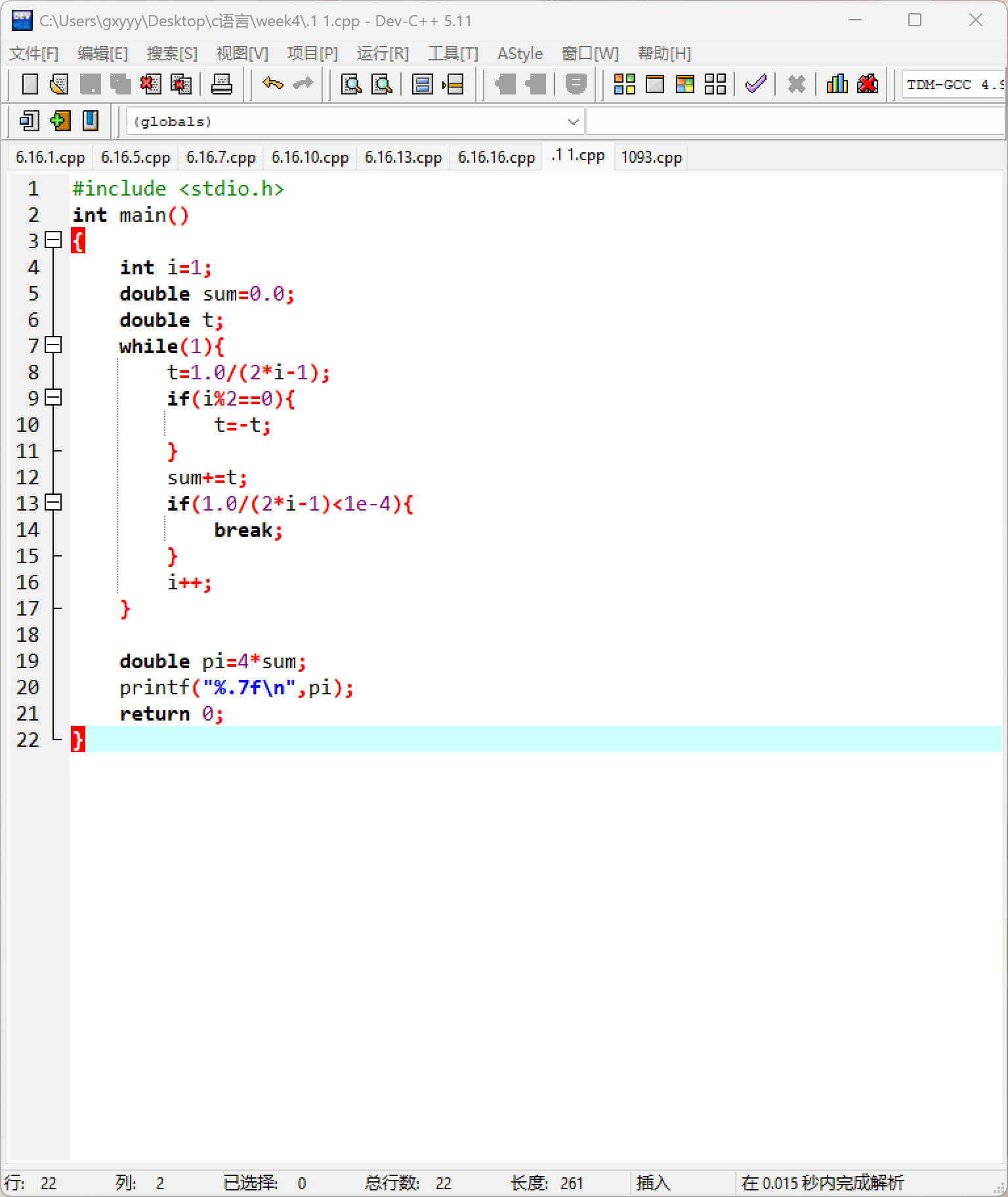The width and height of the screenshot is (1008, 1197).
Task: Open Replace with the second magnifier icon
Action: pyautogui.click(x=382, y=84)
